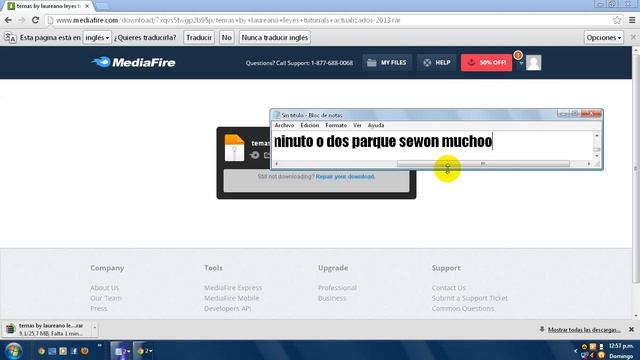Click the Common Questions link
The height and width of the screenshot is (360, 640).
[463, 308]
